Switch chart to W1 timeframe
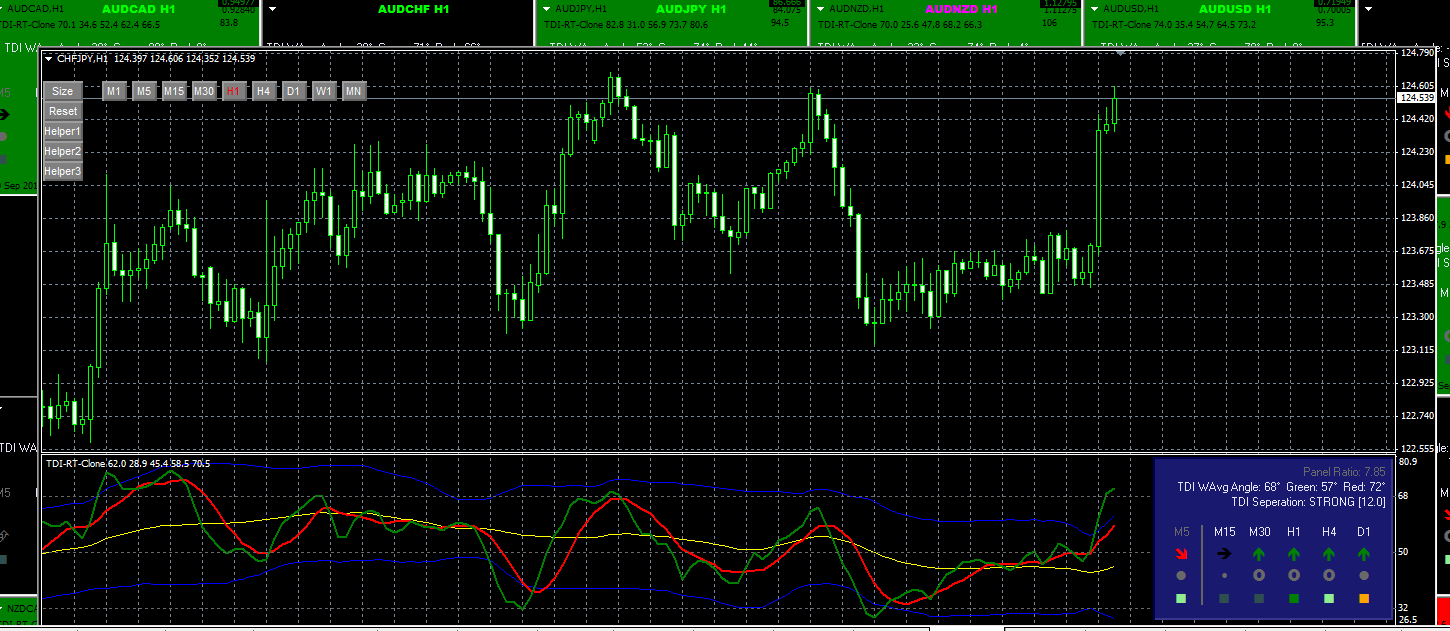Screen dimensions: 1450x631 pyautogui.click(x=323, y=91)
